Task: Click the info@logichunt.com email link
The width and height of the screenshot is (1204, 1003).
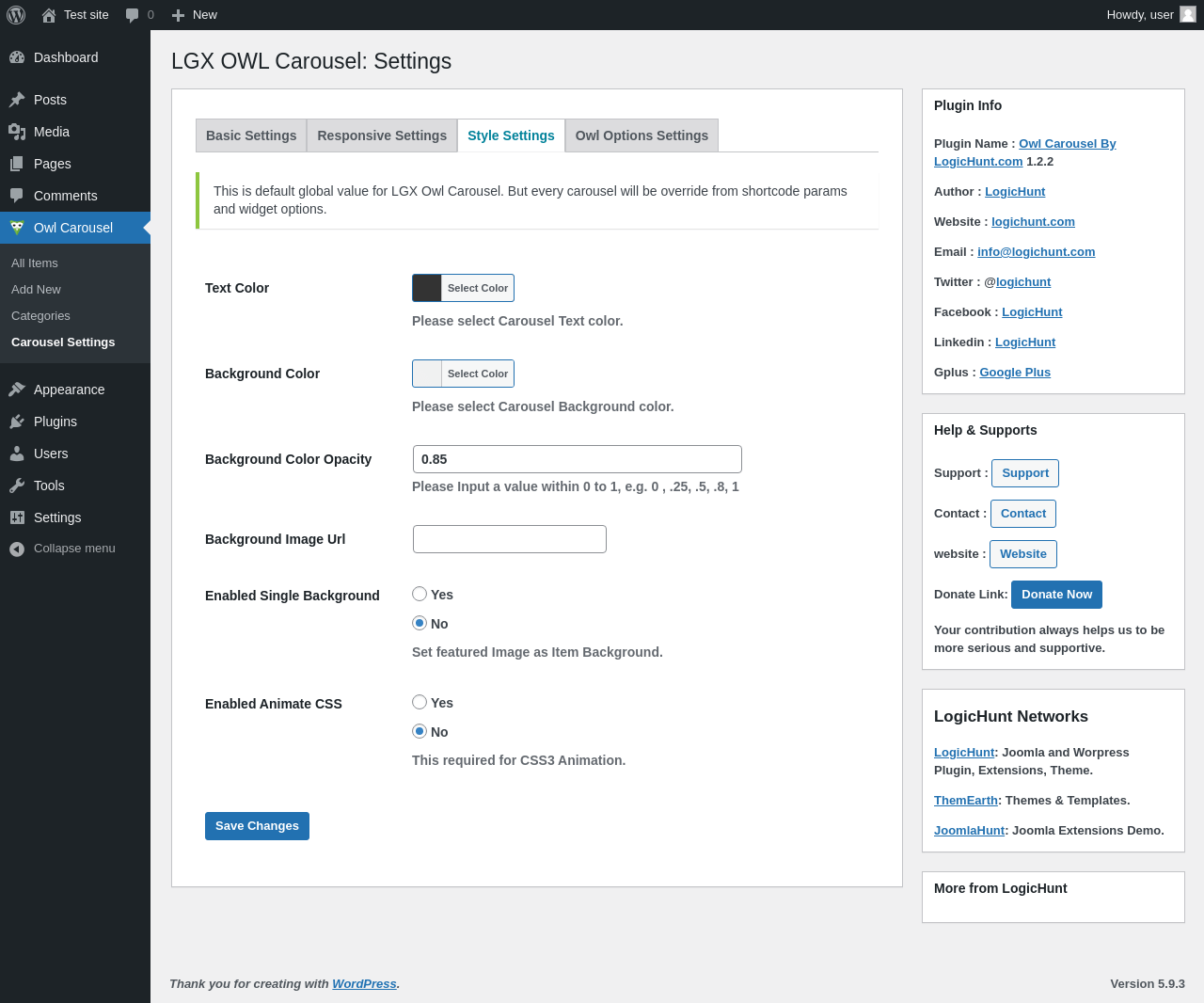Action: point(1036,252)
